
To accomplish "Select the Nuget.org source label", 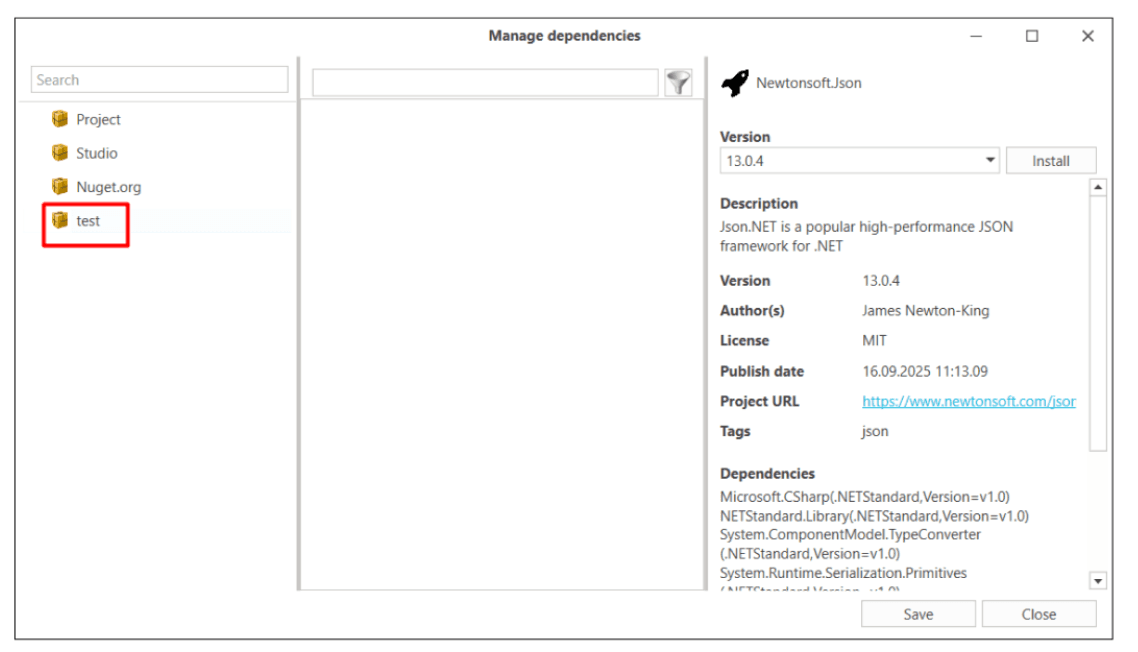I will (109, 187).
